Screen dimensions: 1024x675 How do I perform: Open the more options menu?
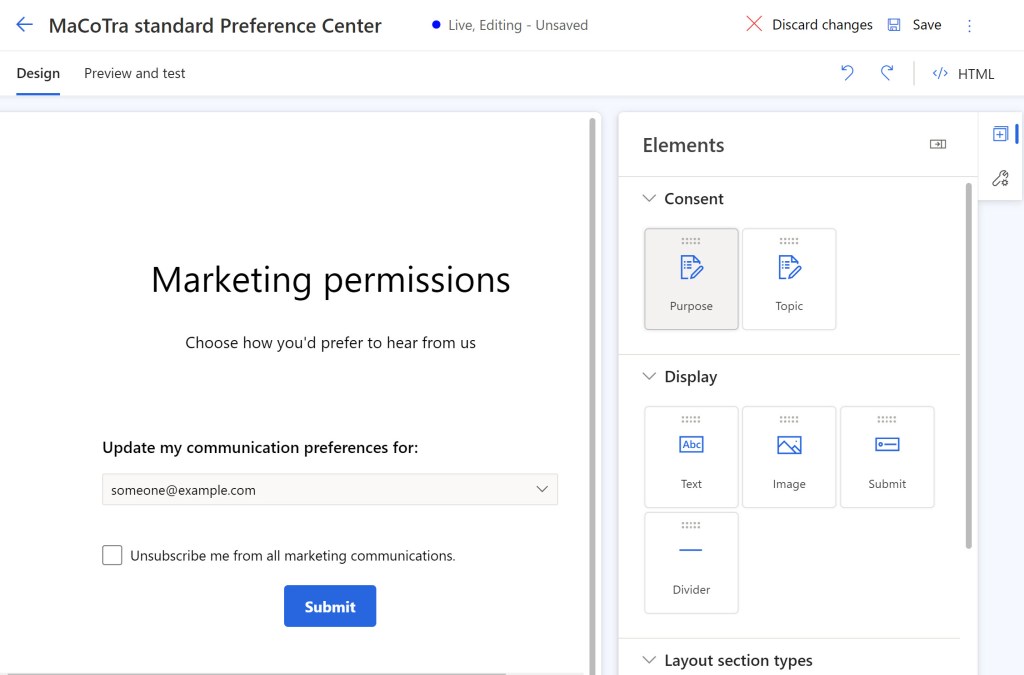click(968, 24)
